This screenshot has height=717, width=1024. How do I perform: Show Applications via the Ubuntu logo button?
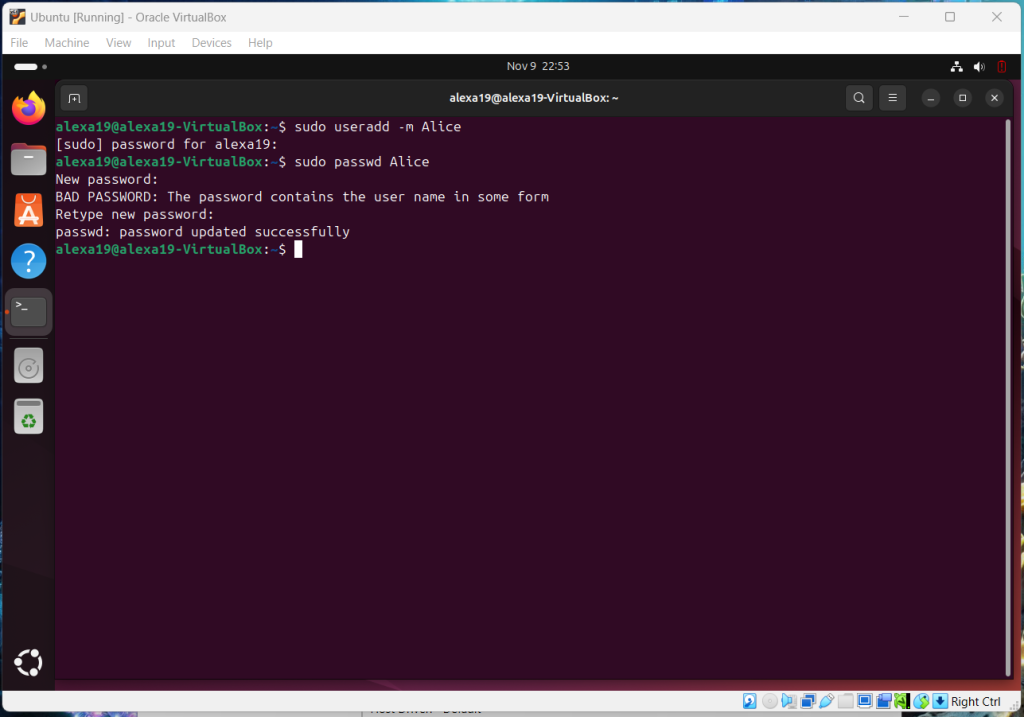click(x=28, y=662)
